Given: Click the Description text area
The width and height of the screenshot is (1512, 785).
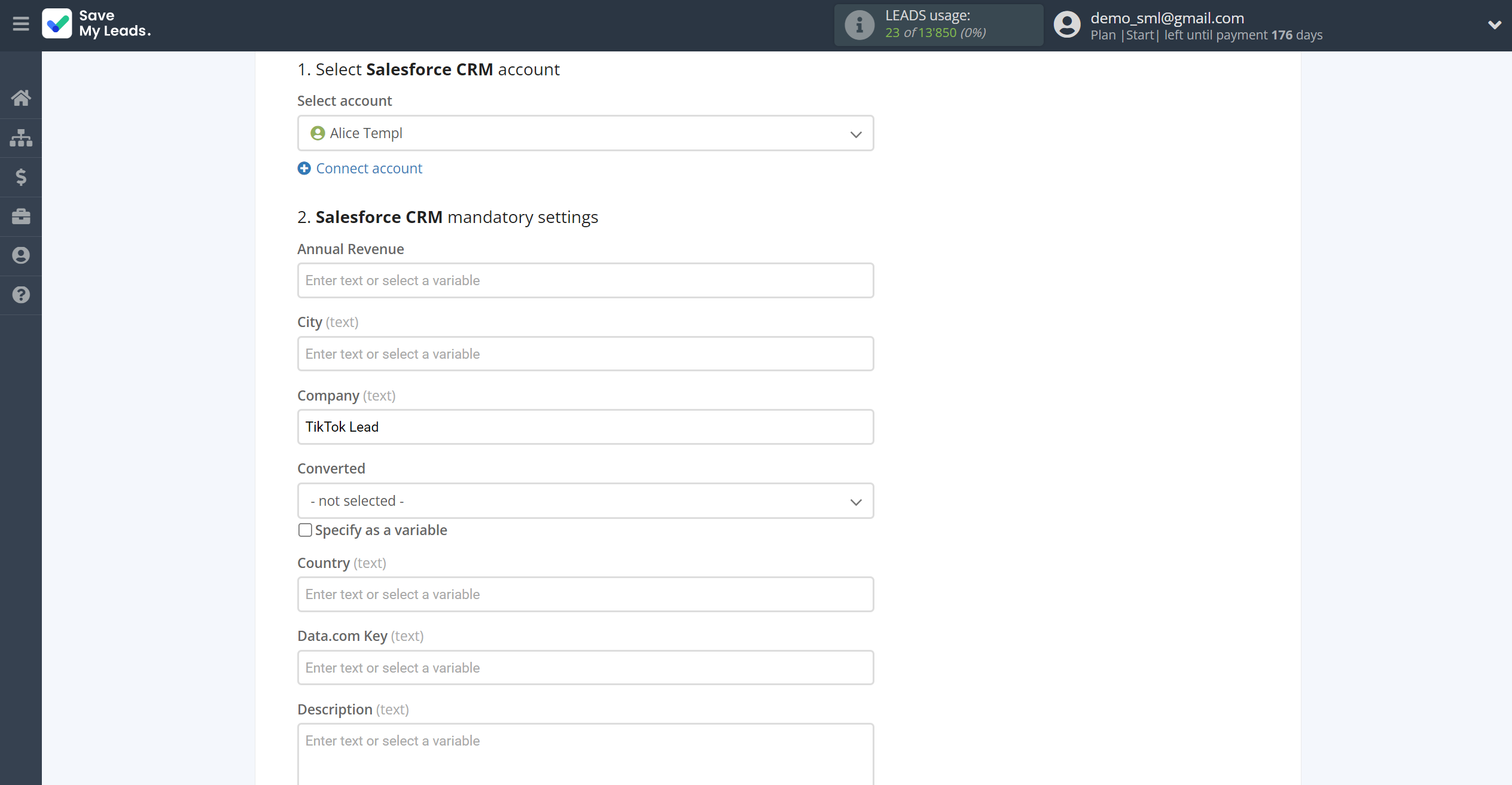Looking at the screenshot, I should tap(586, 755).
